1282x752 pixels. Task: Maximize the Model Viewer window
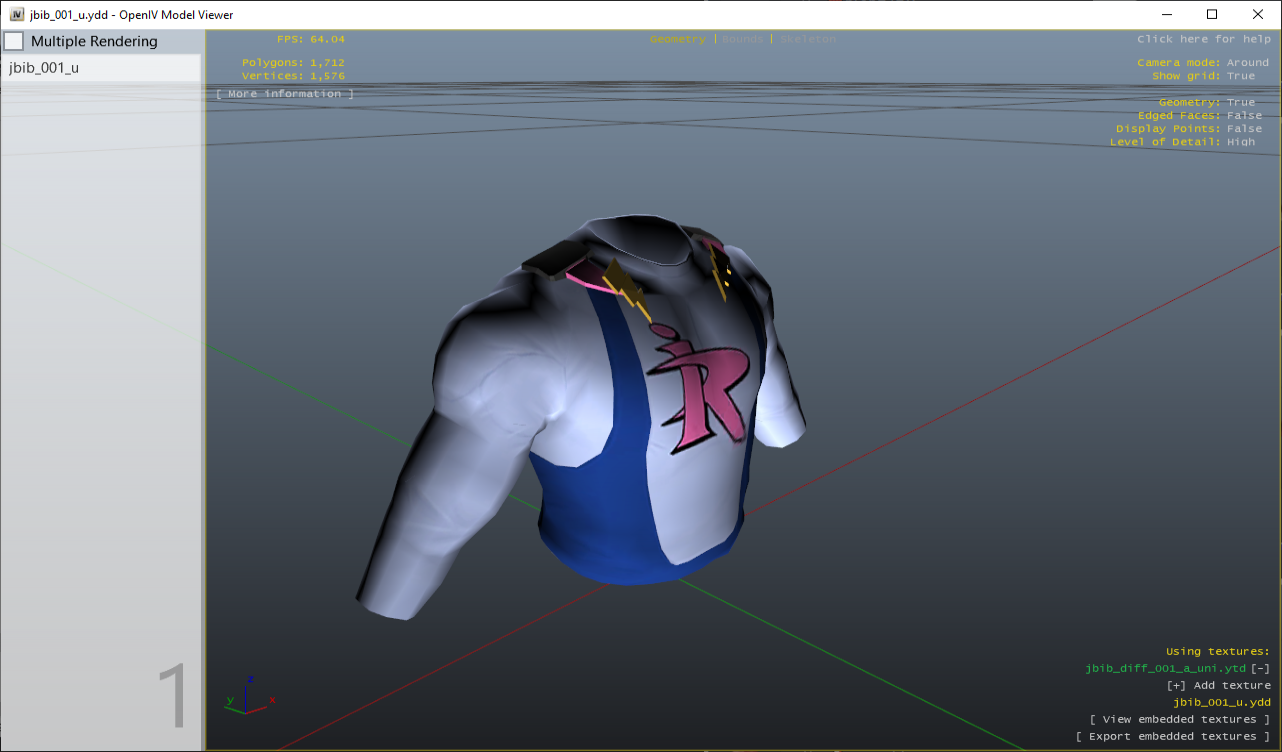[1212, 15]
